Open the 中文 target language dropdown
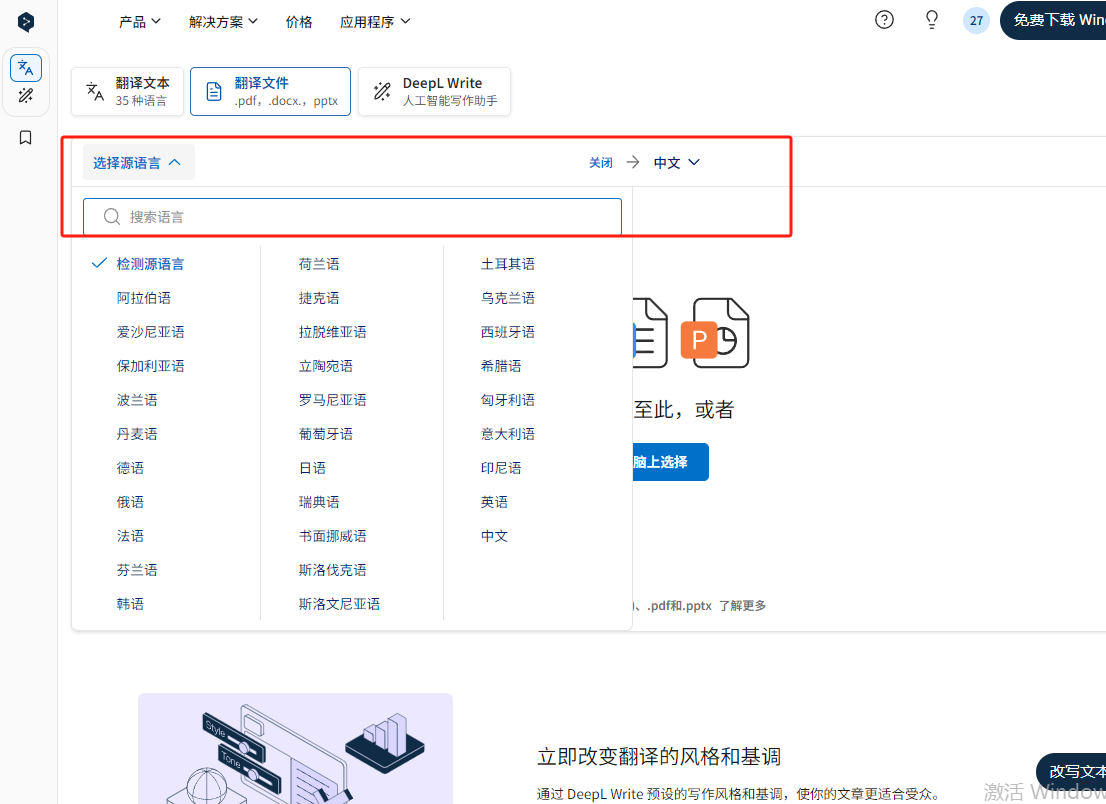This screenshot has width=1106, height=804. tap(676, 163)
